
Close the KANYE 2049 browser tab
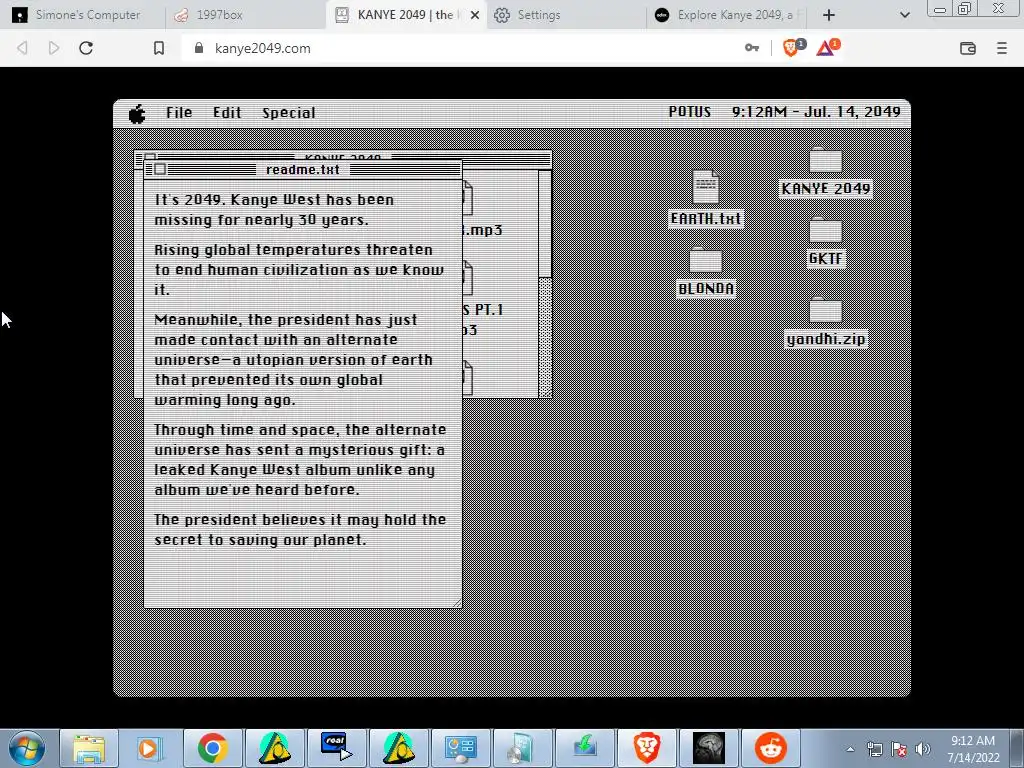(x=475, y=15)
